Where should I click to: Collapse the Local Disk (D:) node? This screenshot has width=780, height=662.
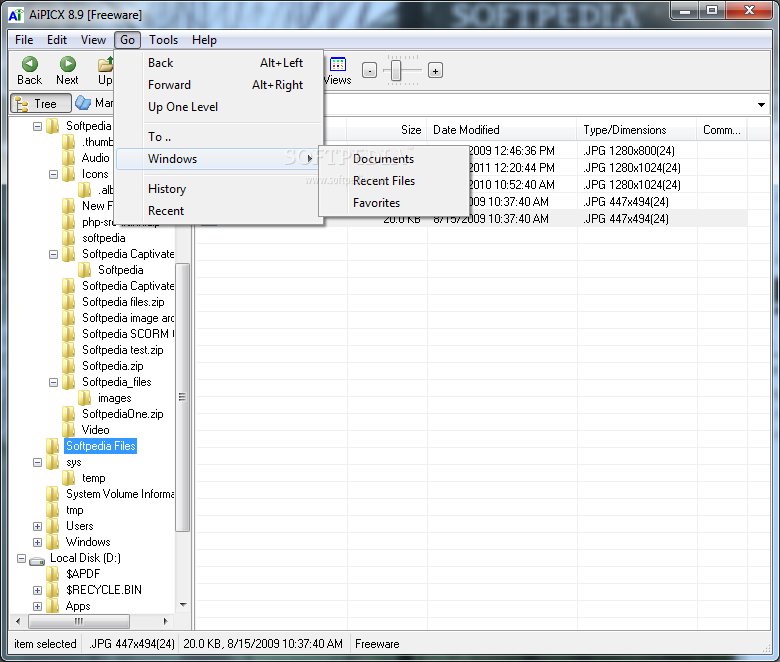21,559
